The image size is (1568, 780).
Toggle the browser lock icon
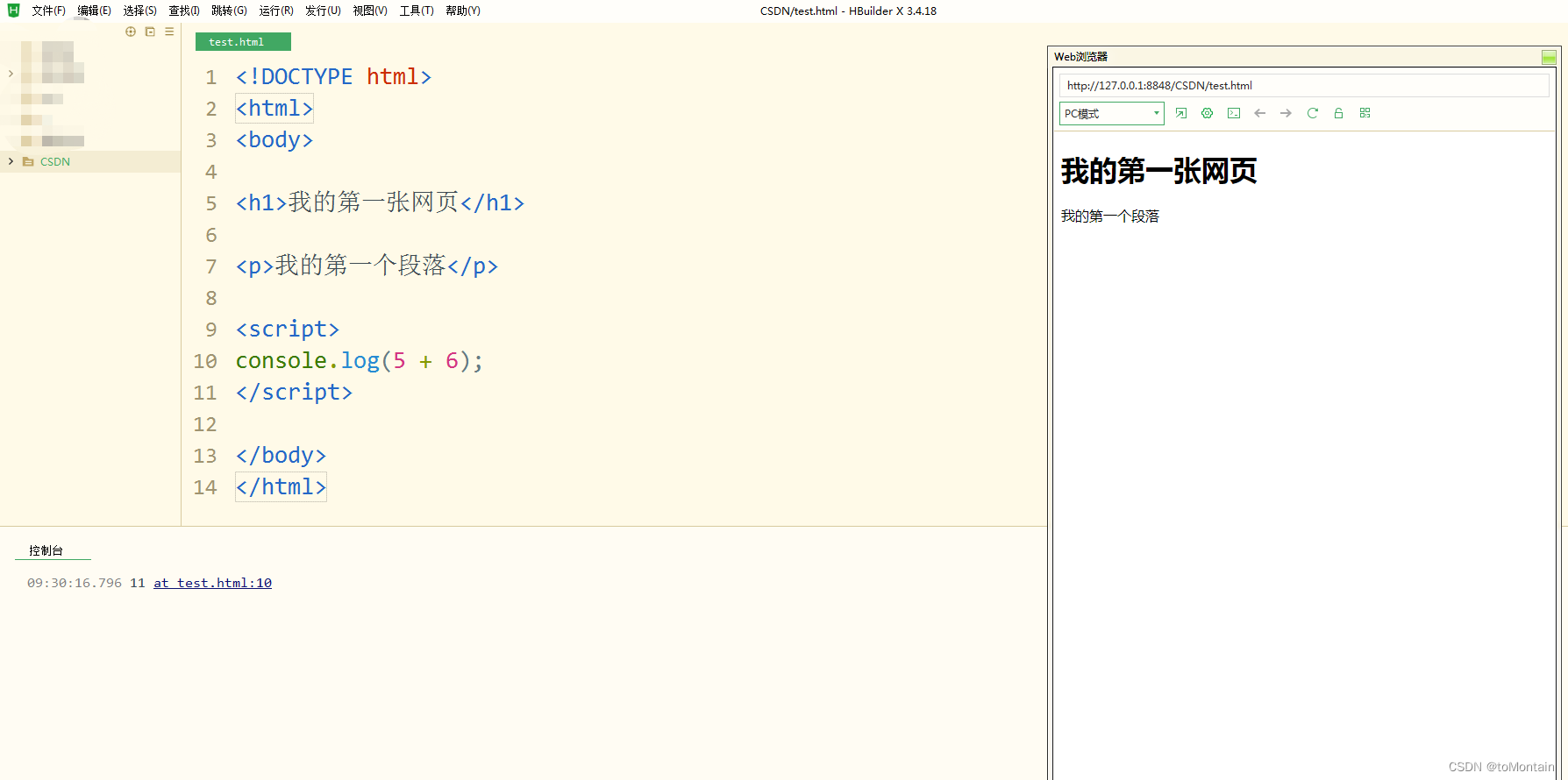click(1339, 113)
